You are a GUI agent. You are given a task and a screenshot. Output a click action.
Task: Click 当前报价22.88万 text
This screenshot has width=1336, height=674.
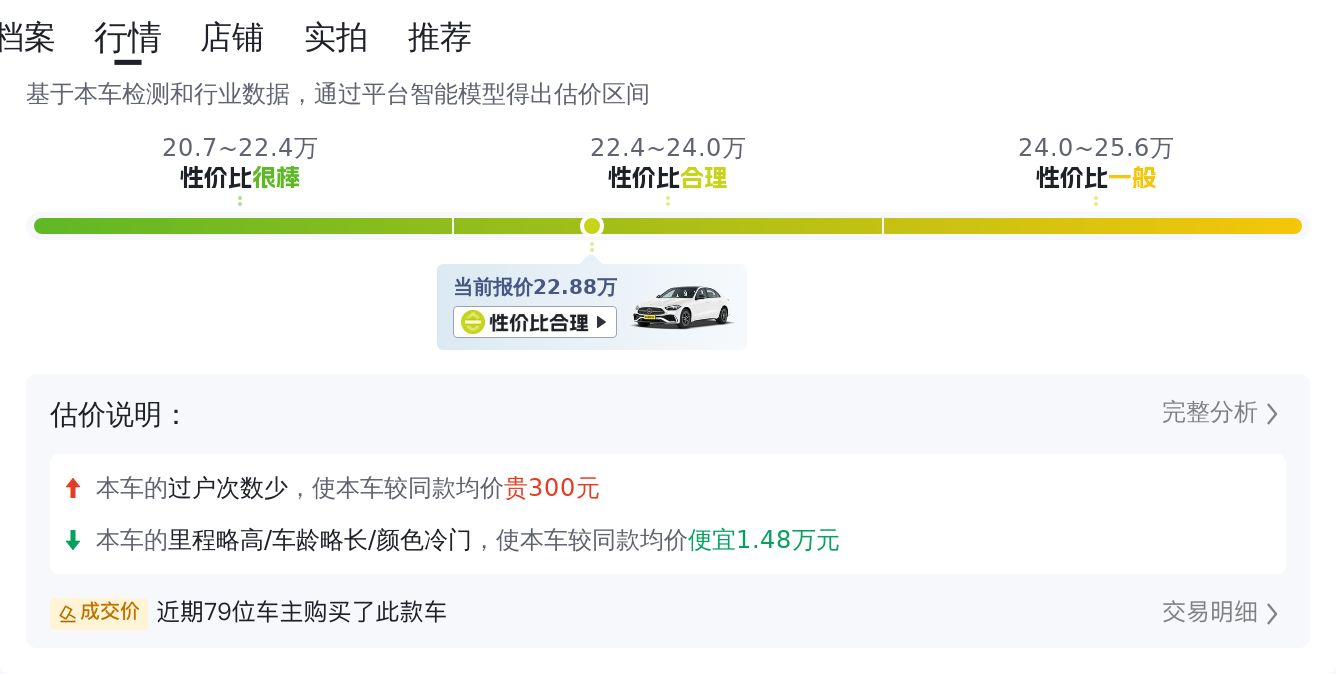[535, 288]
